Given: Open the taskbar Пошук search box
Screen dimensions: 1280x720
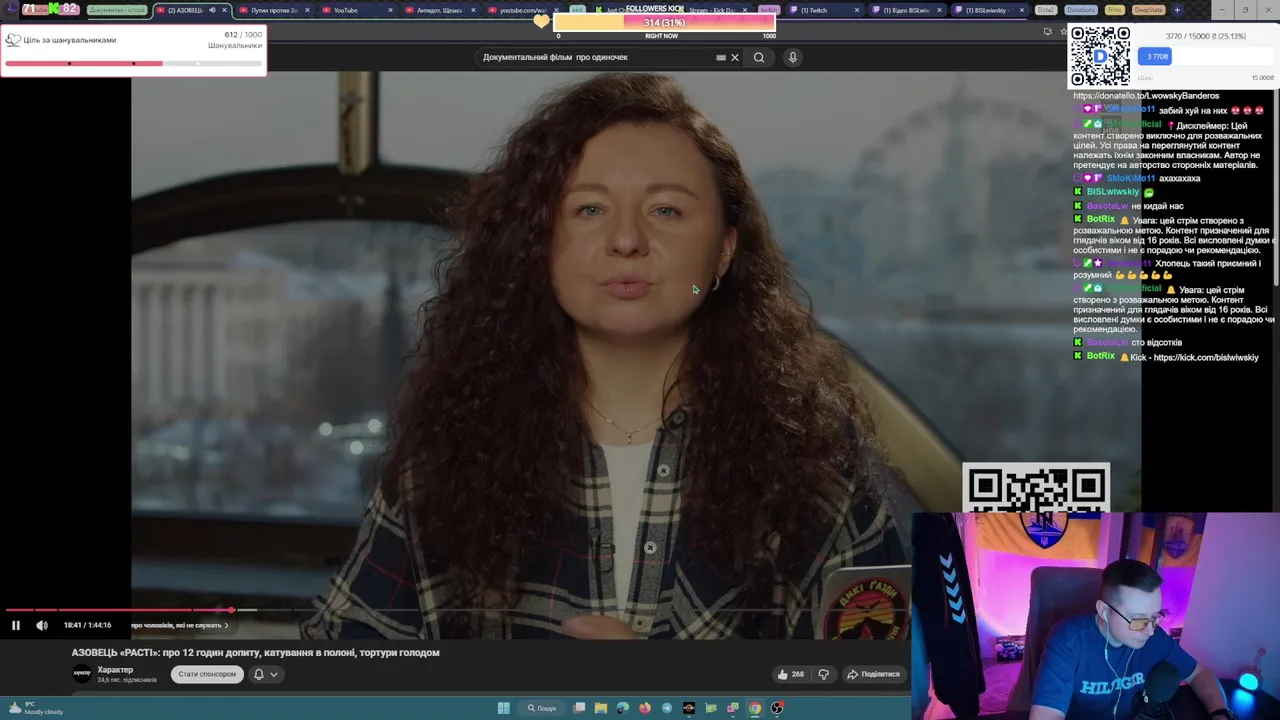Looking at the screenshot, I should [542, 708].
